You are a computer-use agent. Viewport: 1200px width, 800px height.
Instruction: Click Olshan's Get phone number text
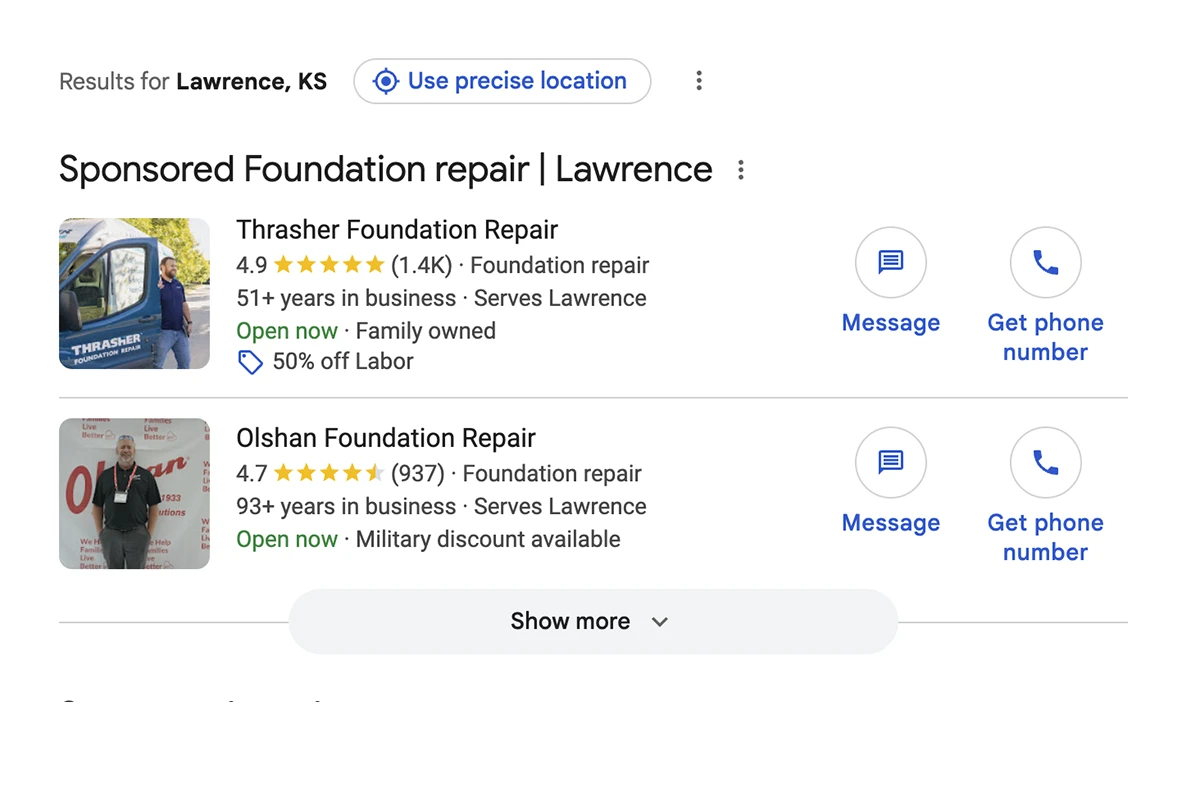(1045, 537)
